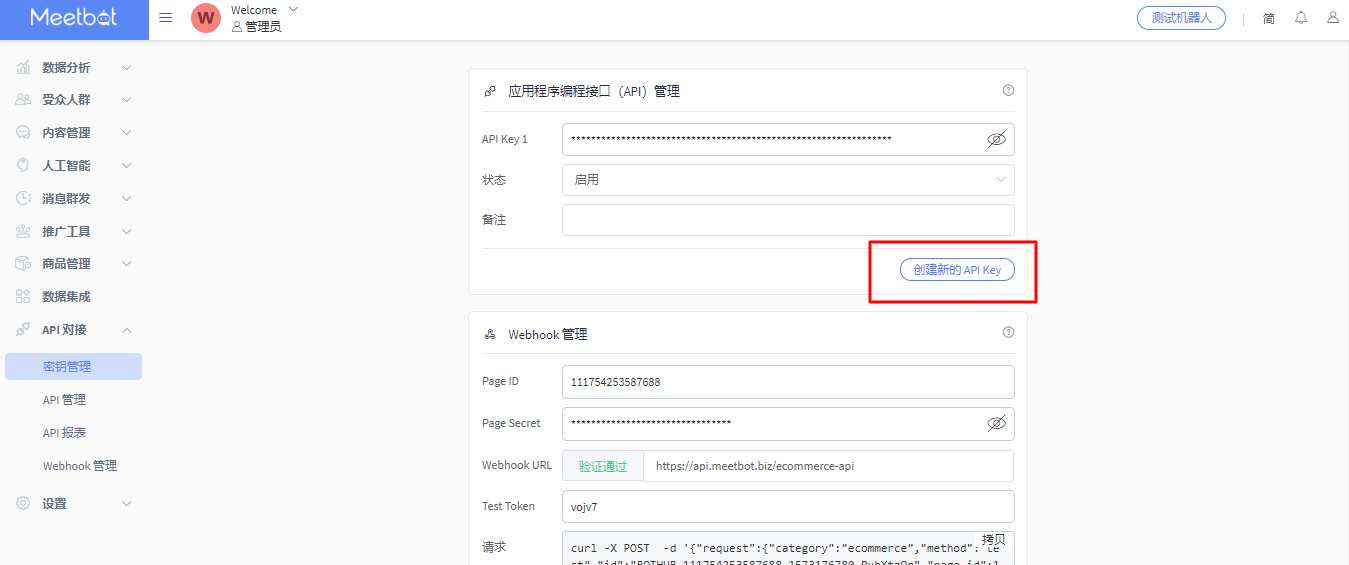Screen dimensions: 1349x565
Task: Click the W user avatar
Action: (206, 18)
